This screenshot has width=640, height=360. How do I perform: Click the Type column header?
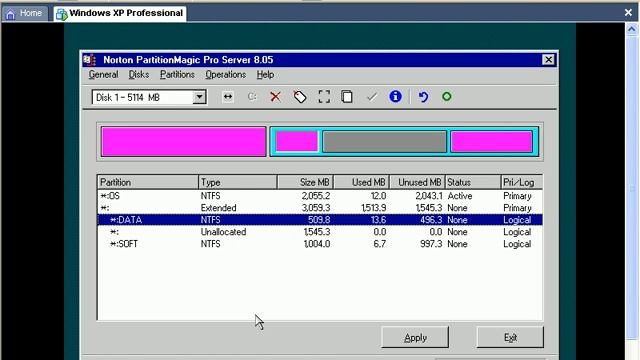coord(238,182)
